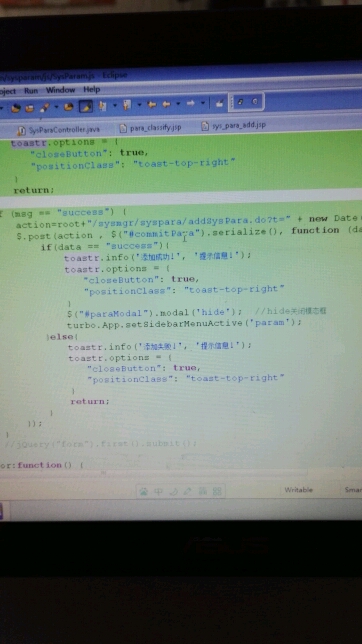Click the //hide关闭模态框 comment
The width and height of the screenshot is (362, 644).
click(291, 311)
